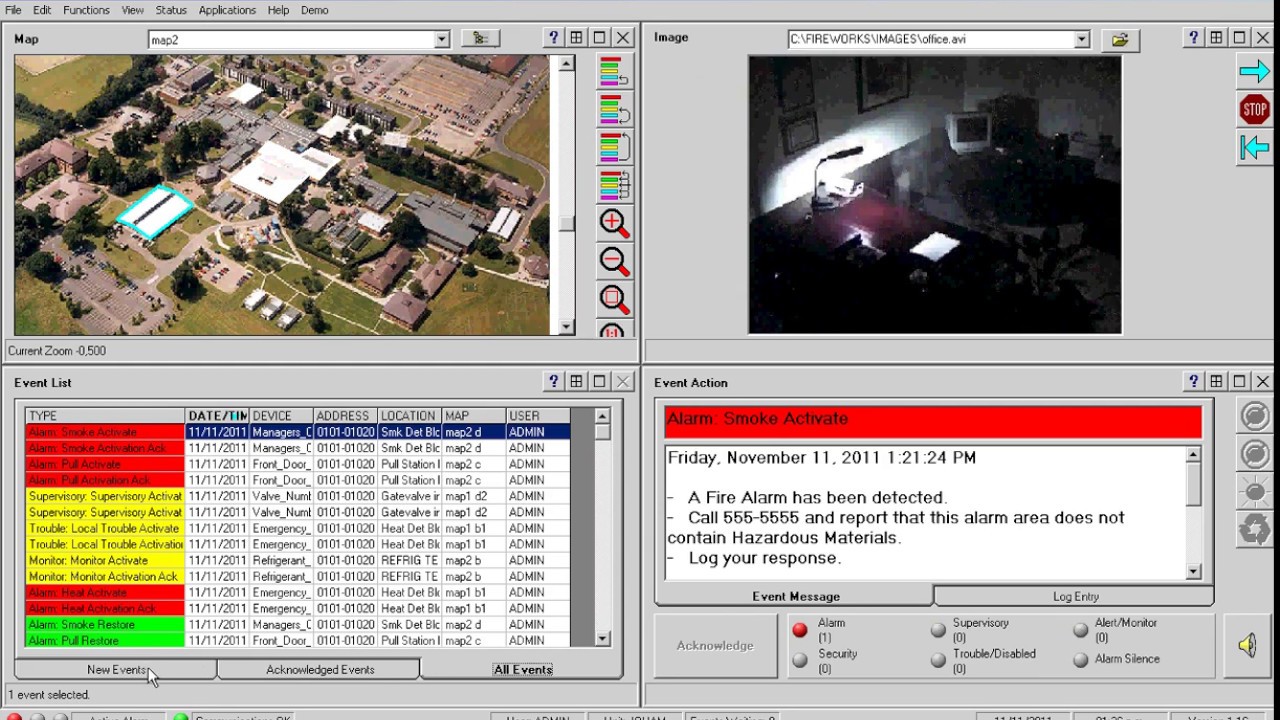Click the layer list icon with multiple crossed arrows
Image resolution: width=1280 pixels, height=720 pixels.
pos(614,185)
